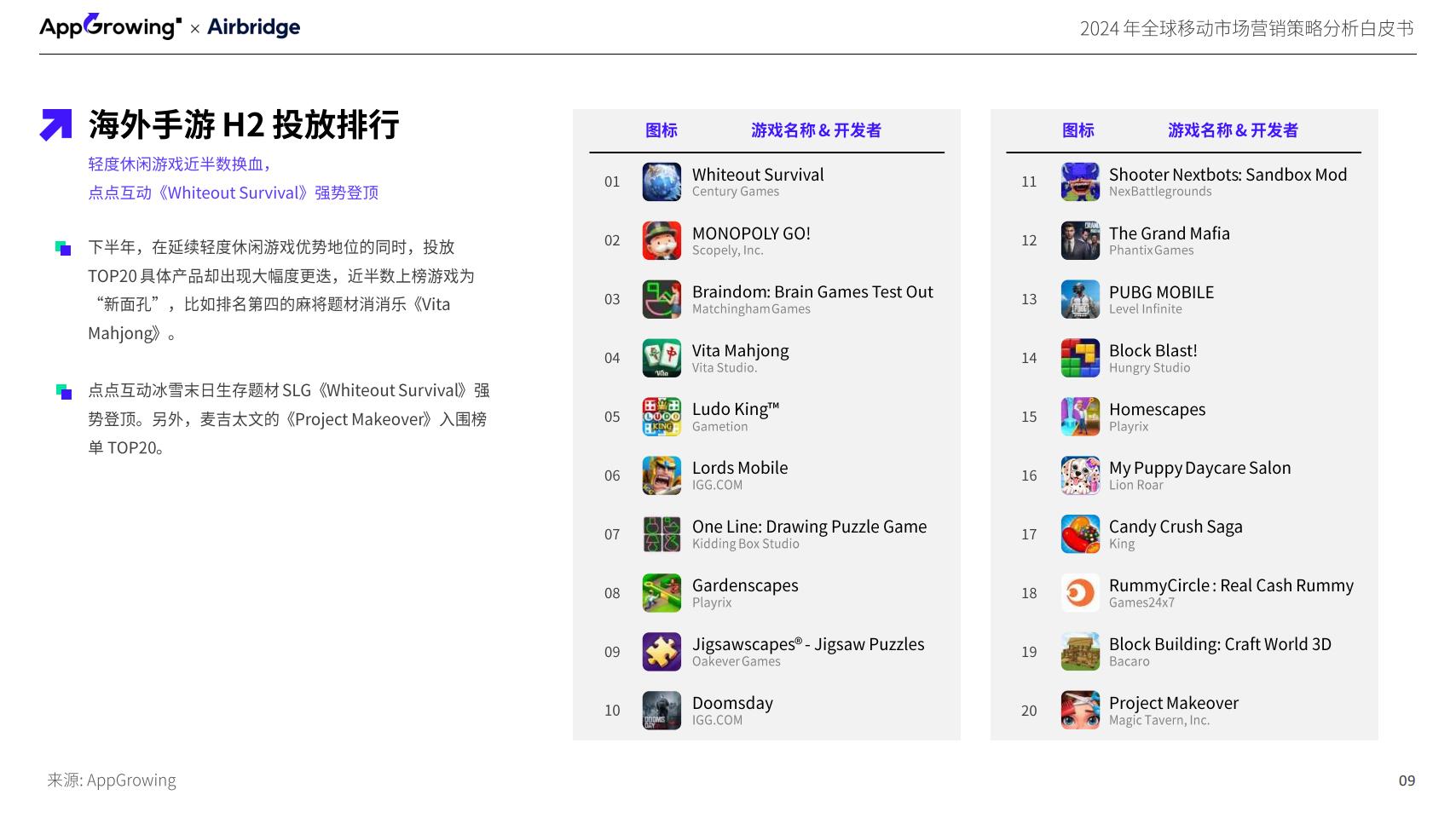Click the source label 来源: AppGrowing

click(x=112, y=780)
